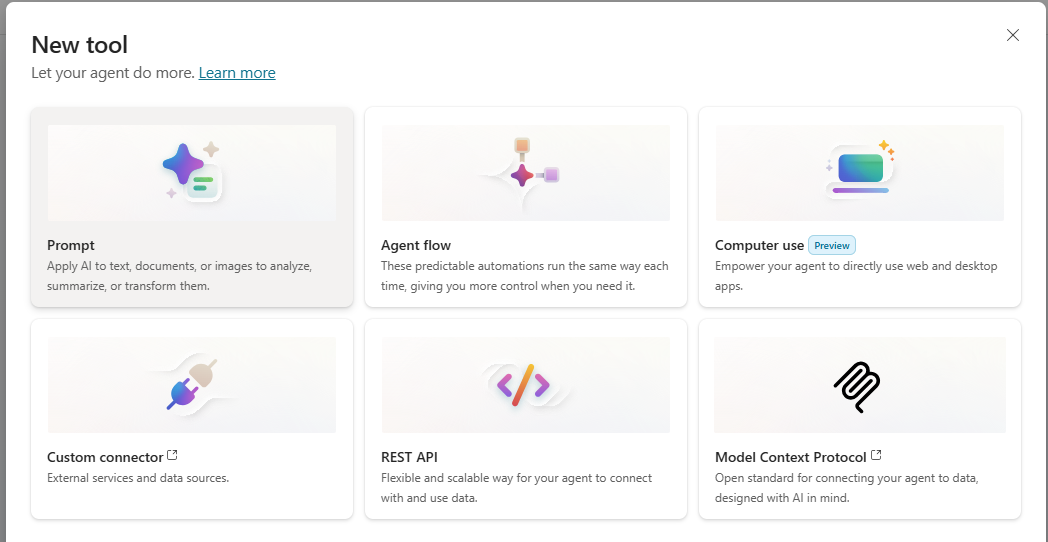Select the Computer use title
The width and height of the screenshot is (1048, 542).
(759, 245)
